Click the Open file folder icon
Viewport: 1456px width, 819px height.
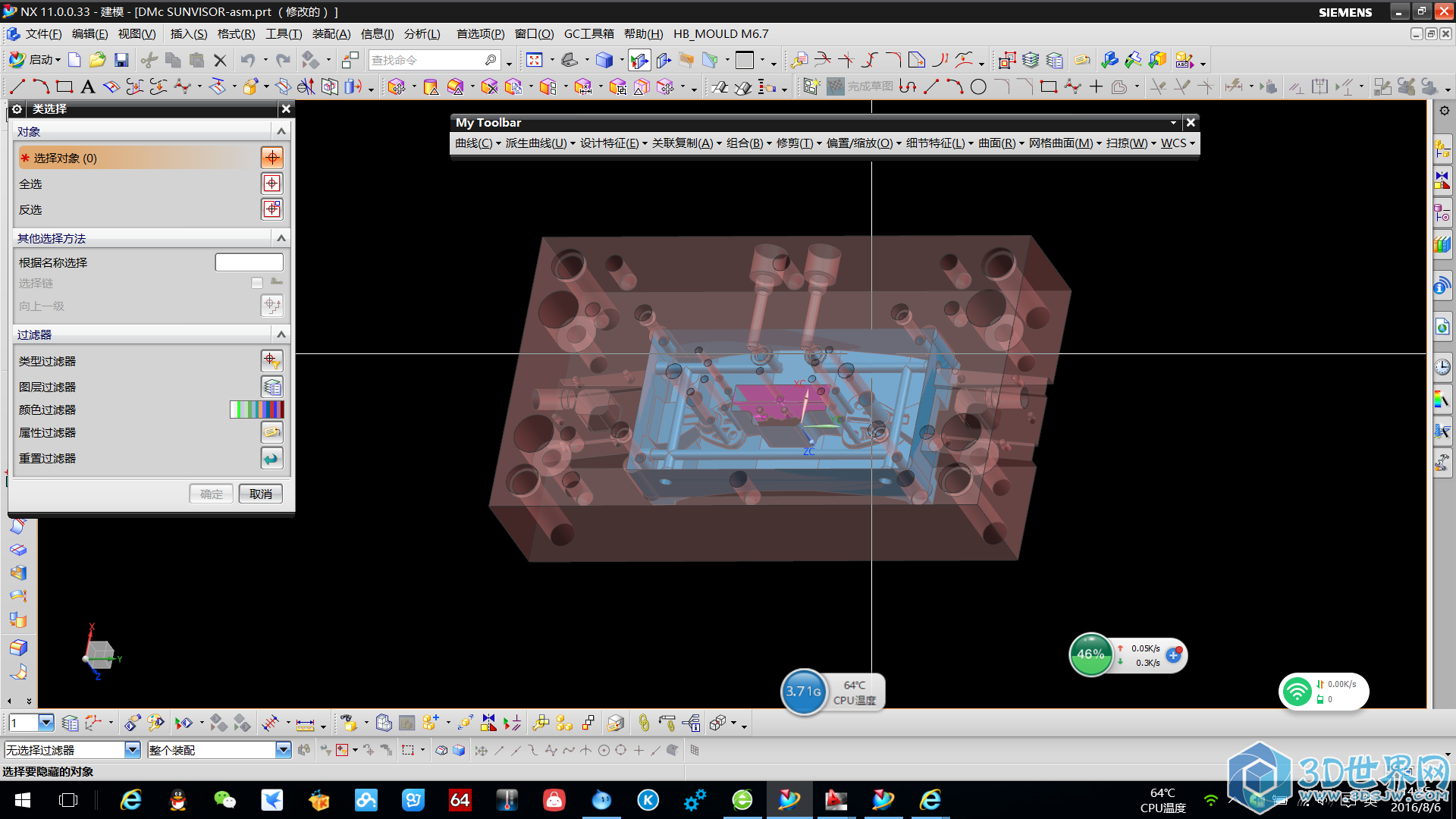(x=97, y=60)
